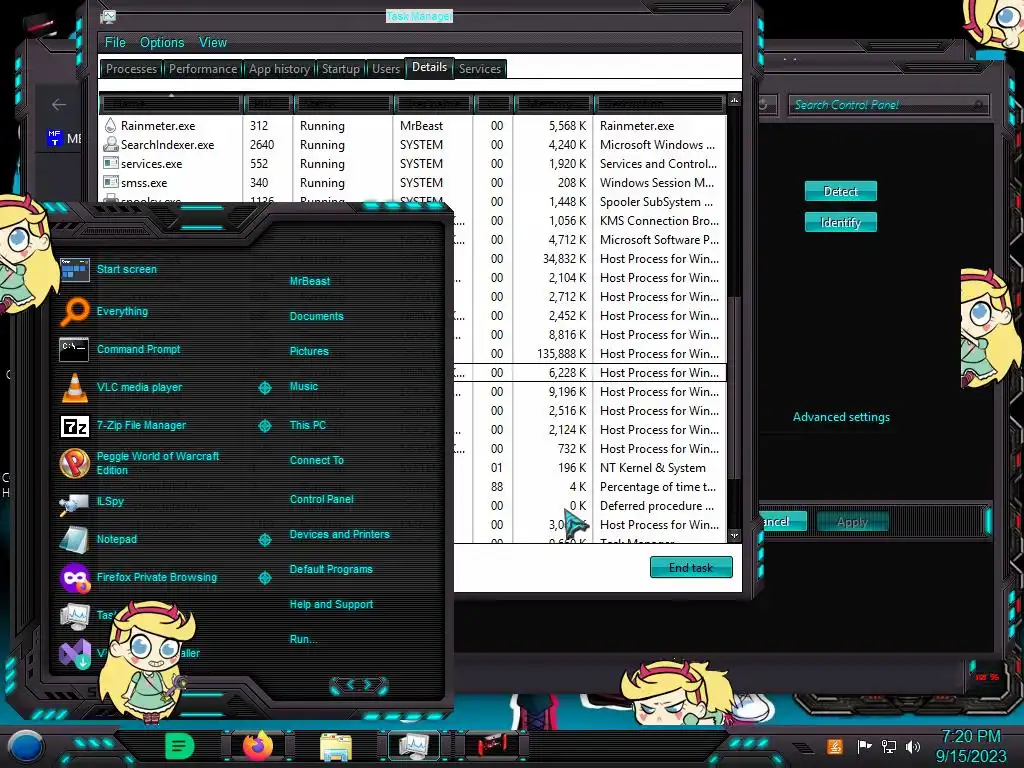Click the Start orb on the taskbar
The image size is (1024, 768).
25,746
